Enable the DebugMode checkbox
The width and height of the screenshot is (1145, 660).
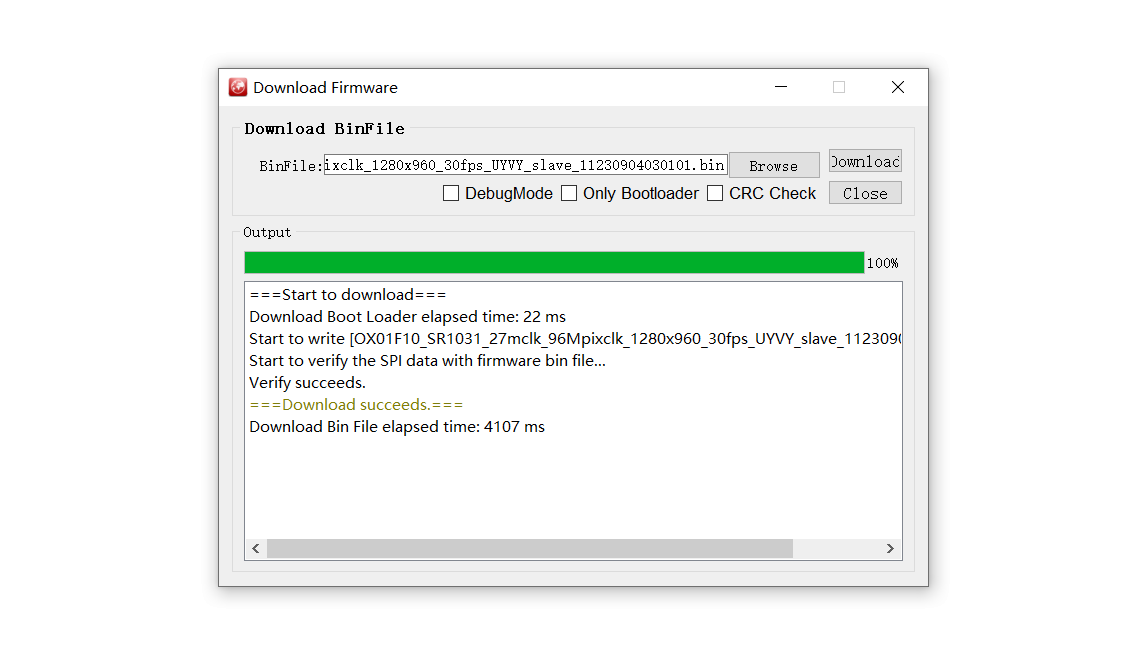[451, 194]
